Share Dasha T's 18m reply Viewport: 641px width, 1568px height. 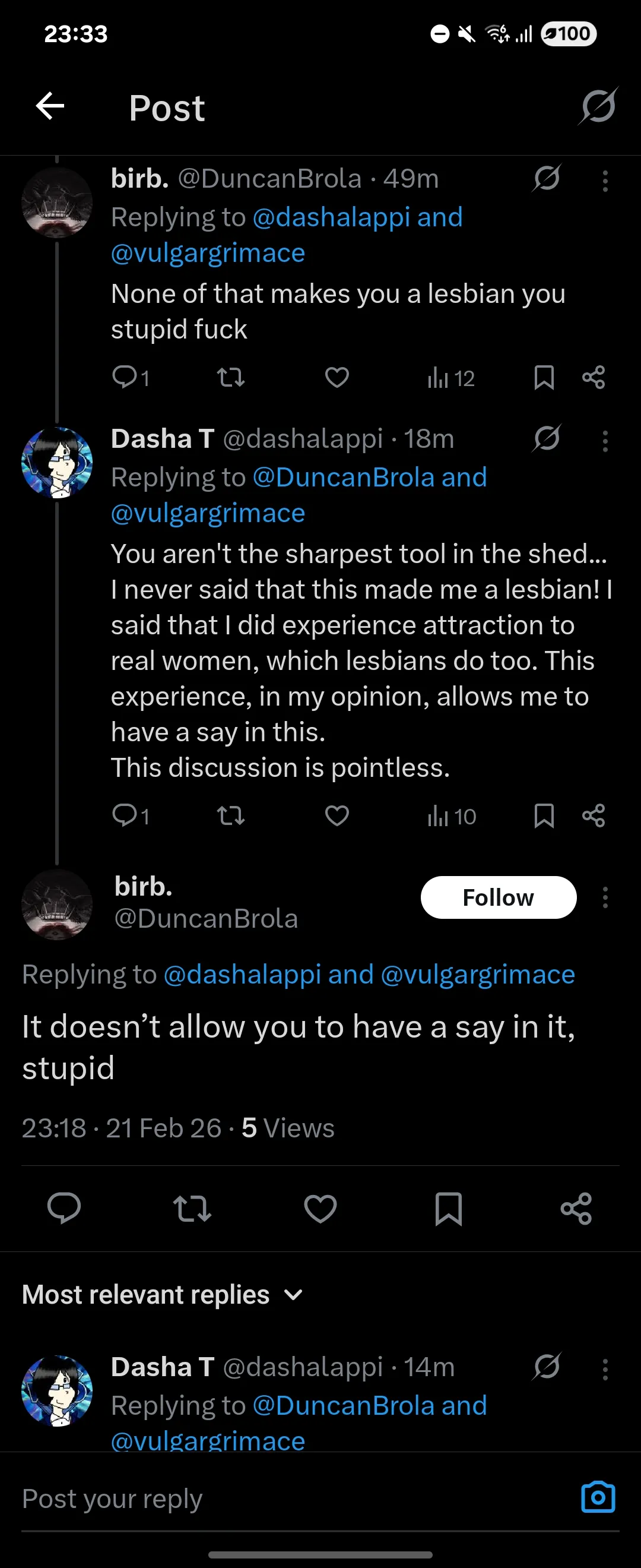point(594,815)
